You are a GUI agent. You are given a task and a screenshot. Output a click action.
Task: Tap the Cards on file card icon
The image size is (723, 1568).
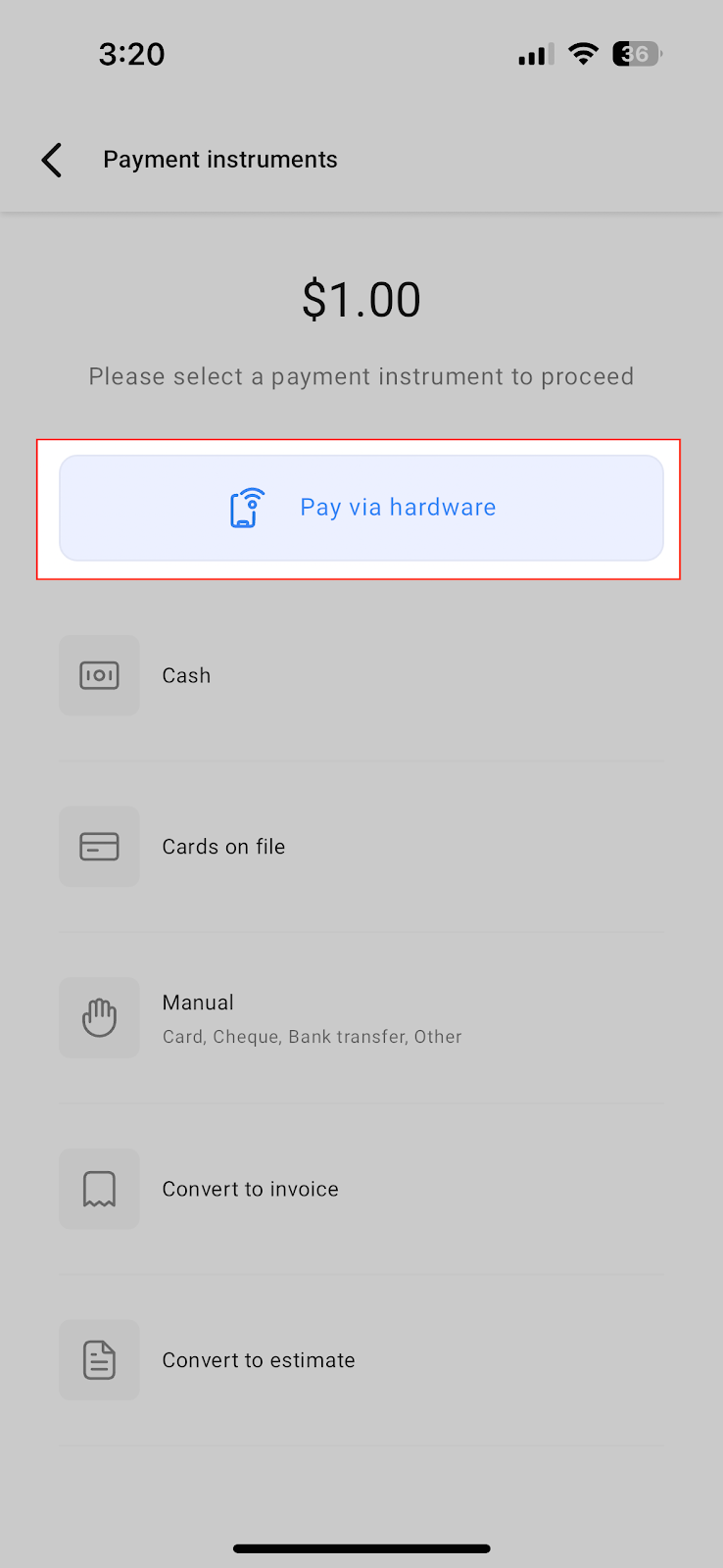point(99,847)
